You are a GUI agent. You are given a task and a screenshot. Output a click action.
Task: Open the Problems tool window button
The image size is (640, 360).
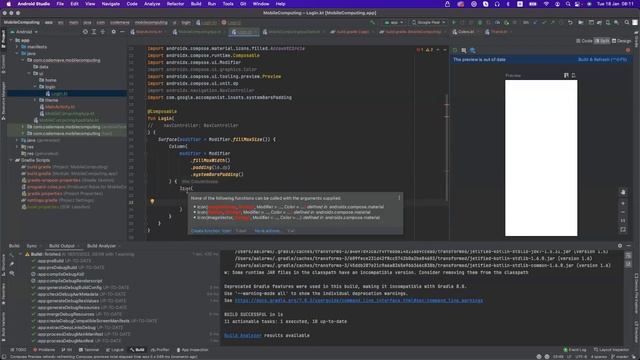pos(44,350)
